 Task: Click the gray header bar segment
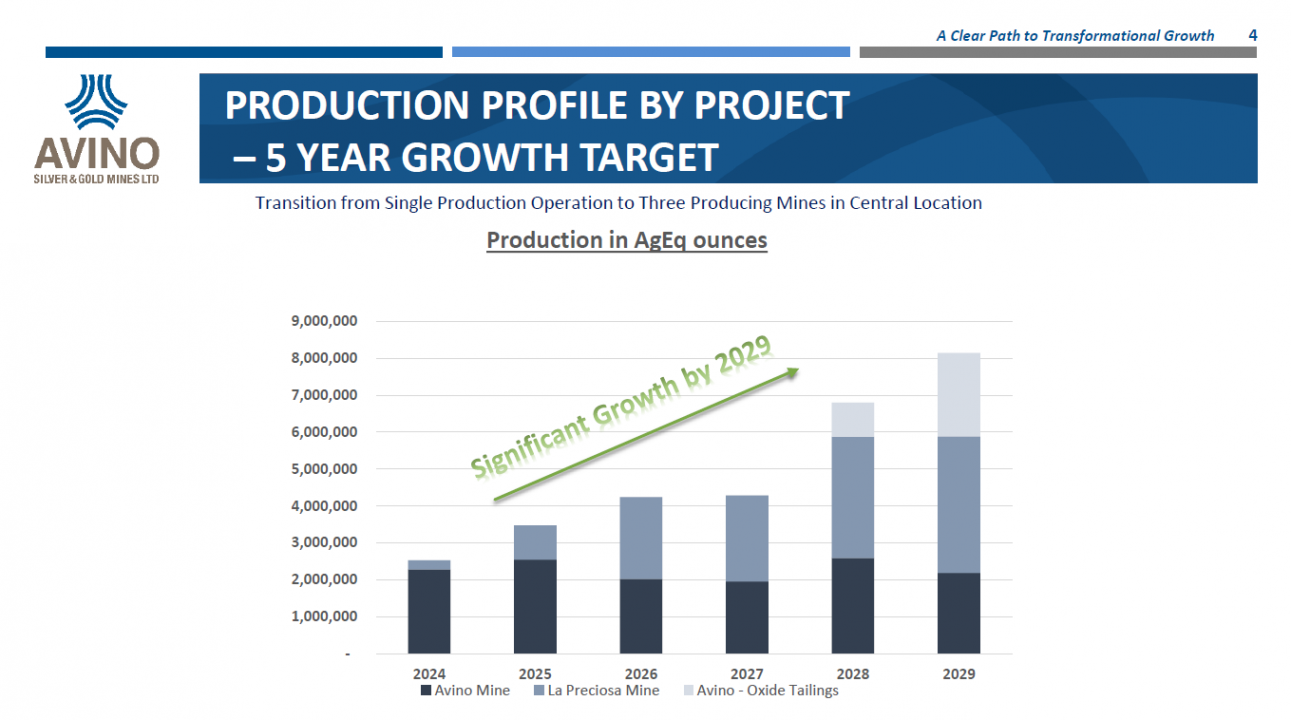[1057, 52]
